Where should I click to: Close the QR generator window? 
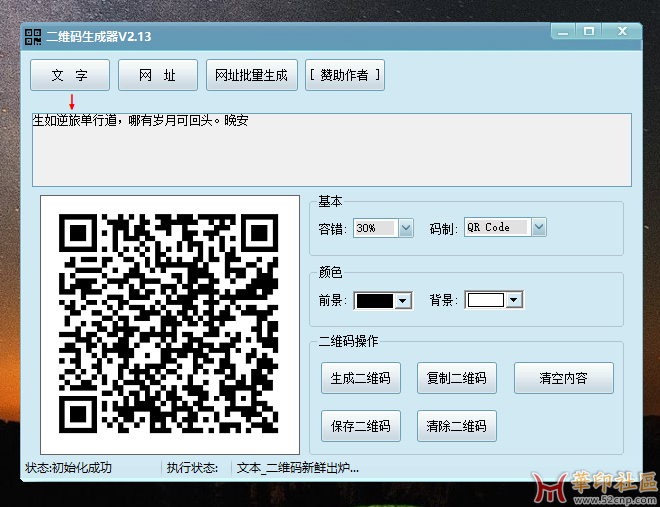click(622, 32)
